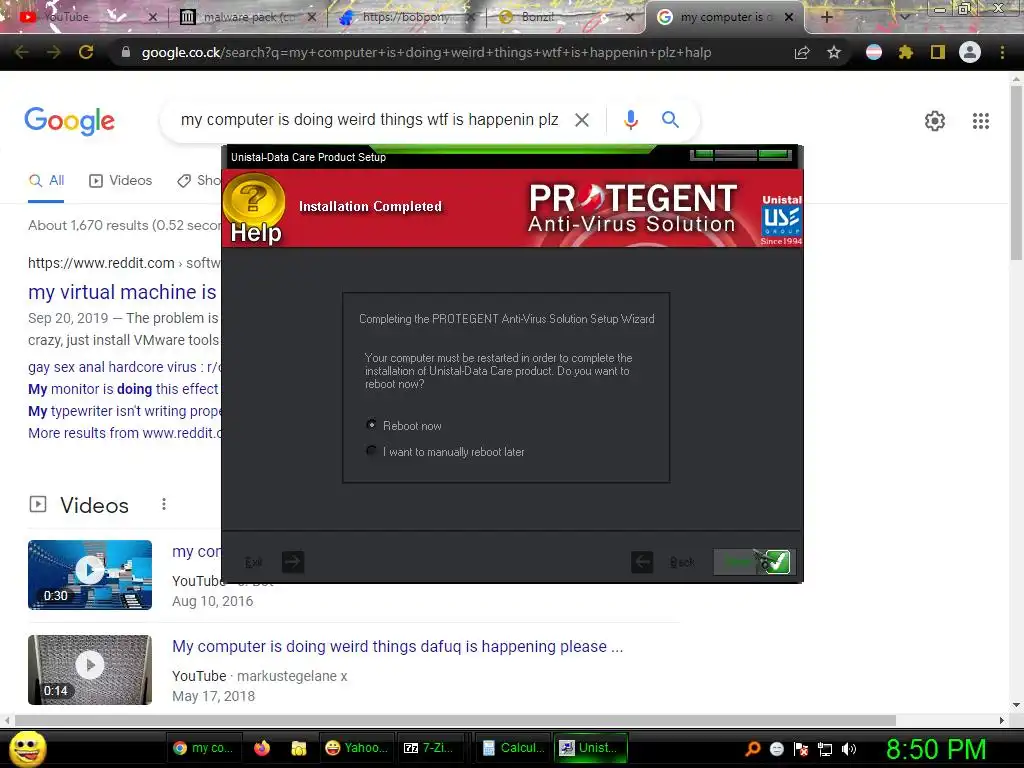Share this page from the address bar
The image size is (1024, 768).
[x=802, y=52]
